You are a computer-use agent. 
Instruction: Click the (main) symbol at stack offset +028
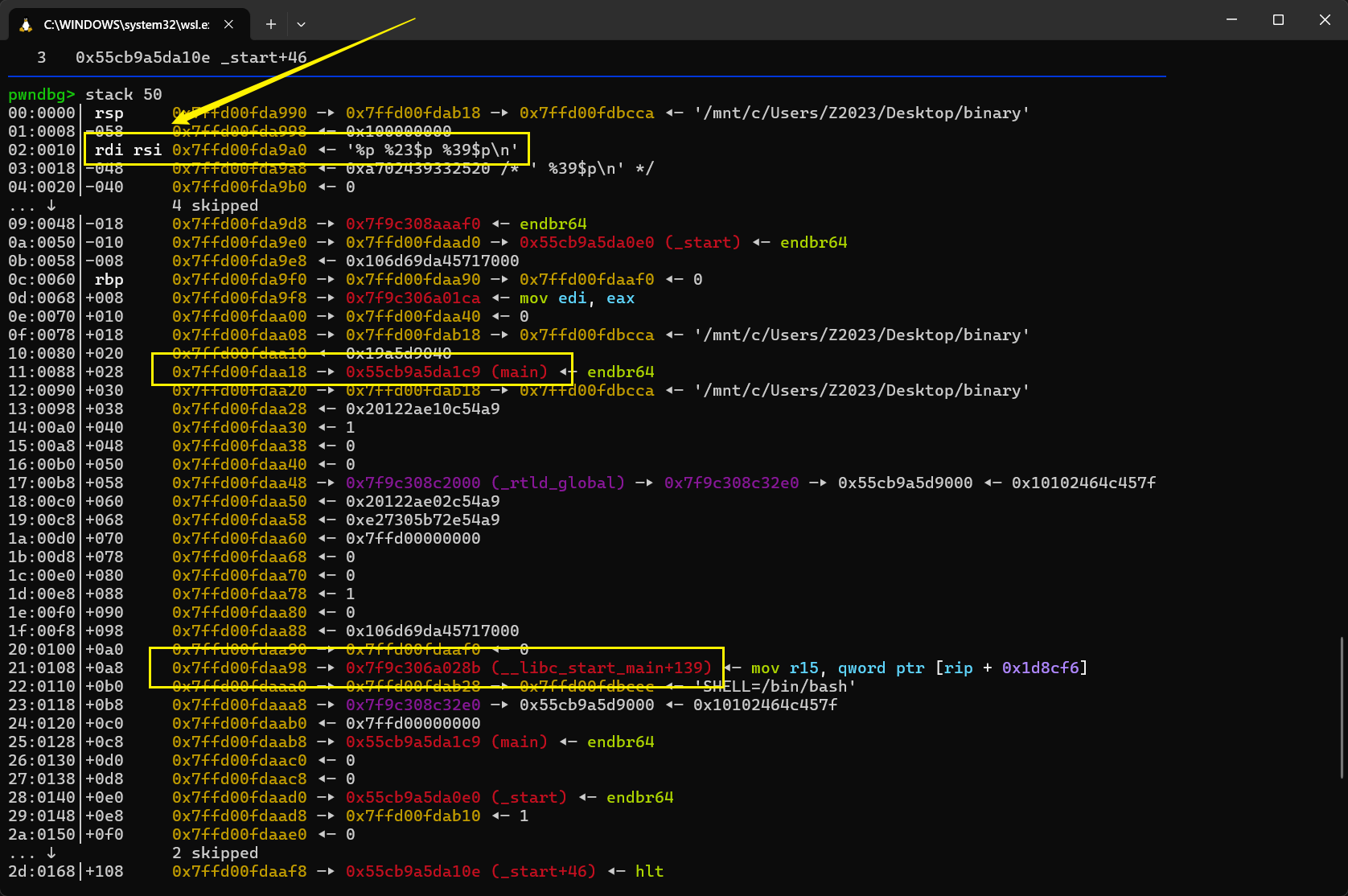point(520,372)
